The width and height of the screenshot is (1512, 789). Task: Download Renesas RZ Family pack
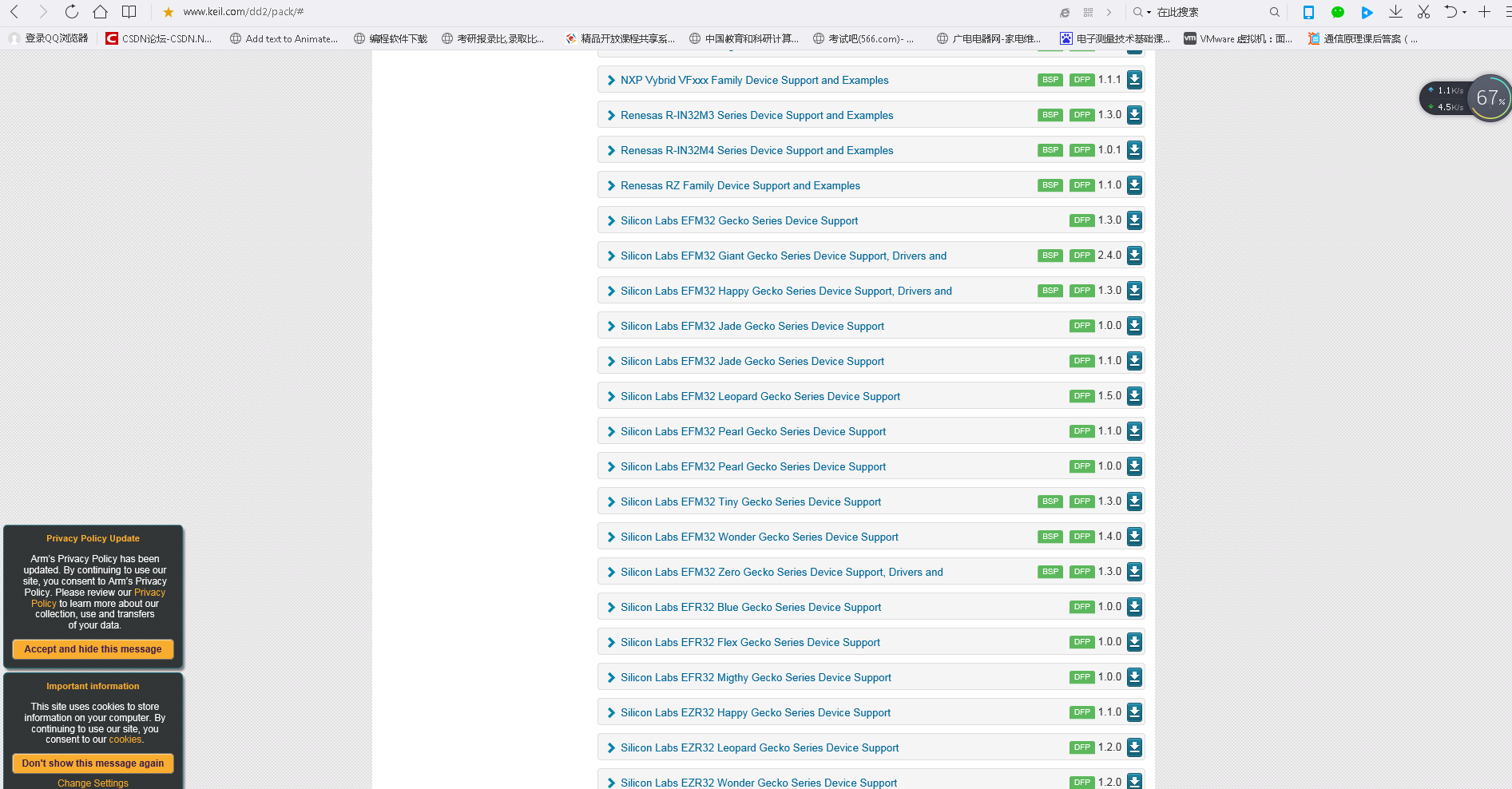pos(1134,185)
